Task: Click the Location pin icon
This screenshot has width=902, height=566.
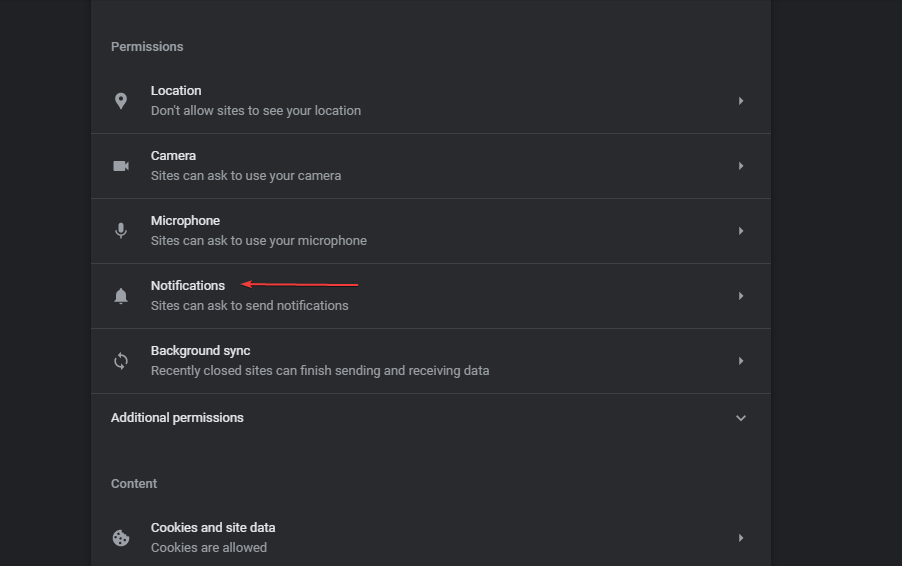Action: click(x=121, y=101)
